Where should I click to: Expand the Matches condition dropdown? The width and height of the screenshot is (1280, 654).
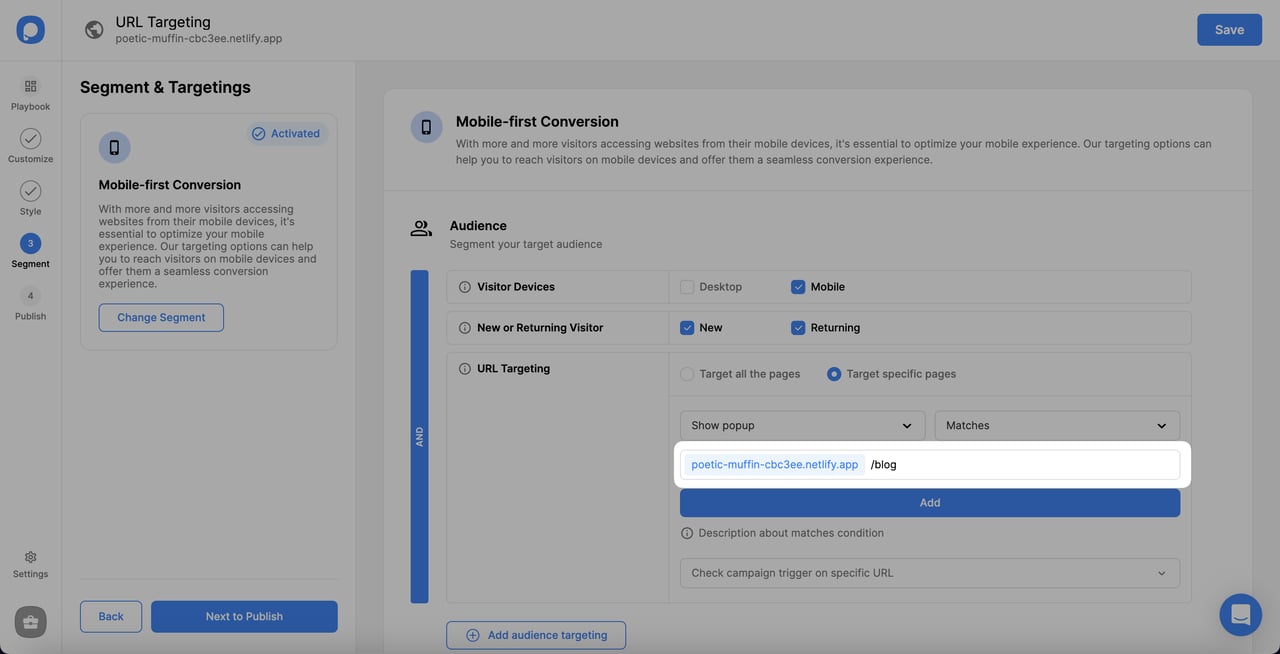point(1056,425)
